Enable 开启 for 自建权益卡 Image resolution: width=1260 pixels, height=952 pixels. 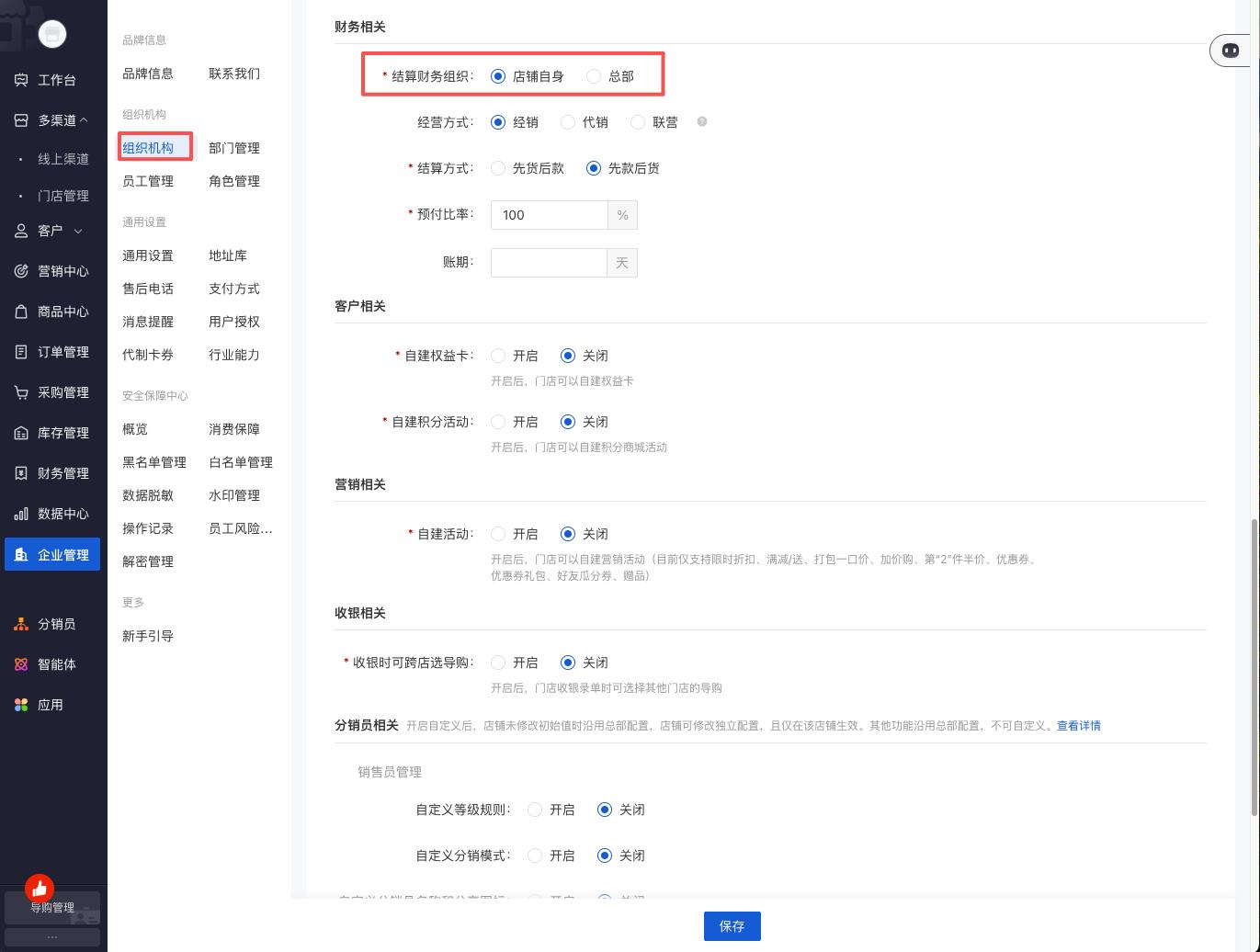[498, 356]
